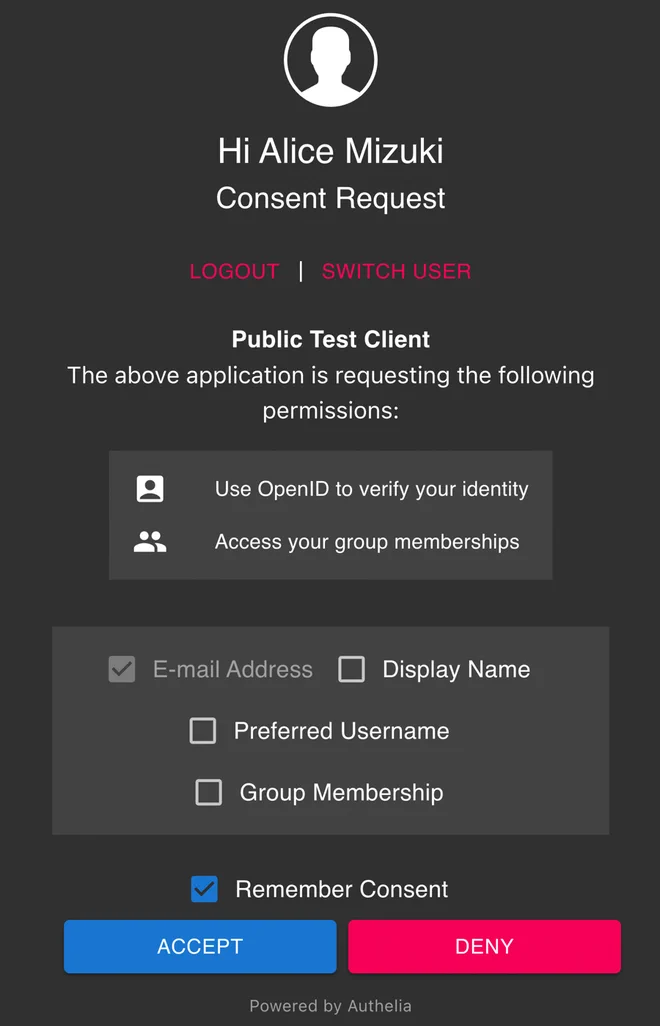The height and width of the screenshot is (1026, 660).
Task: Click the icon beside Access your group memberships
Action: tap(150, 541)
